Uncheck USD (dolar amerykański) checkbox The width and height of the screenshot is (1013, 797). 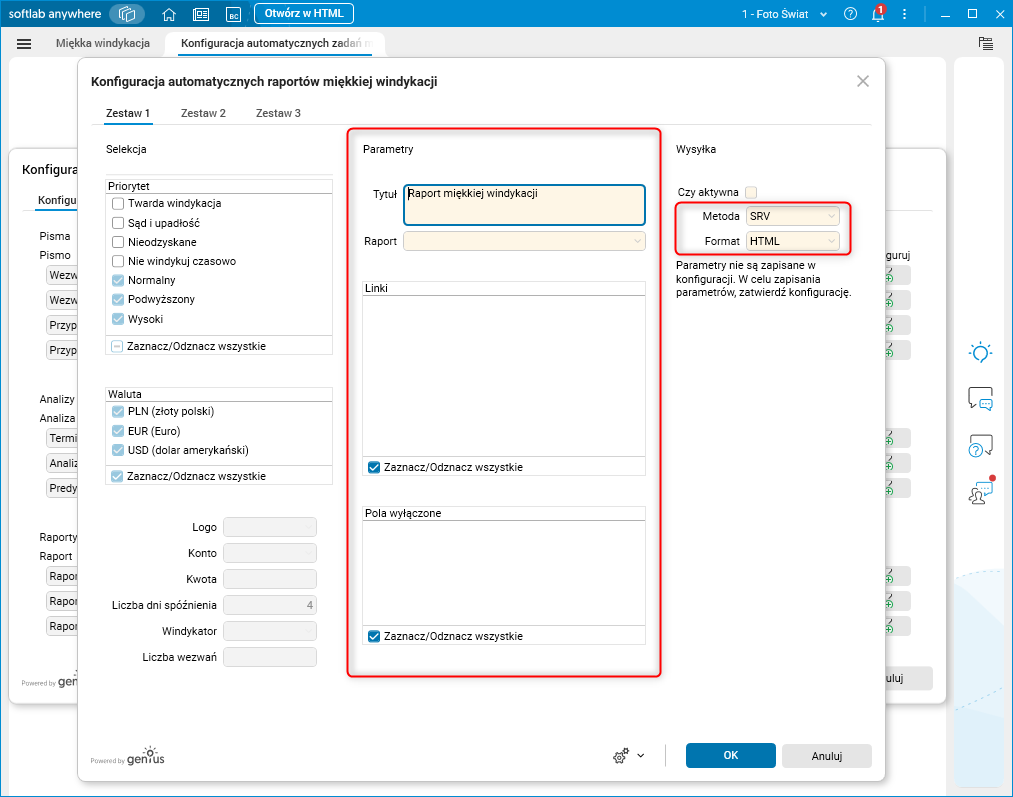click(x=118, y=450)
